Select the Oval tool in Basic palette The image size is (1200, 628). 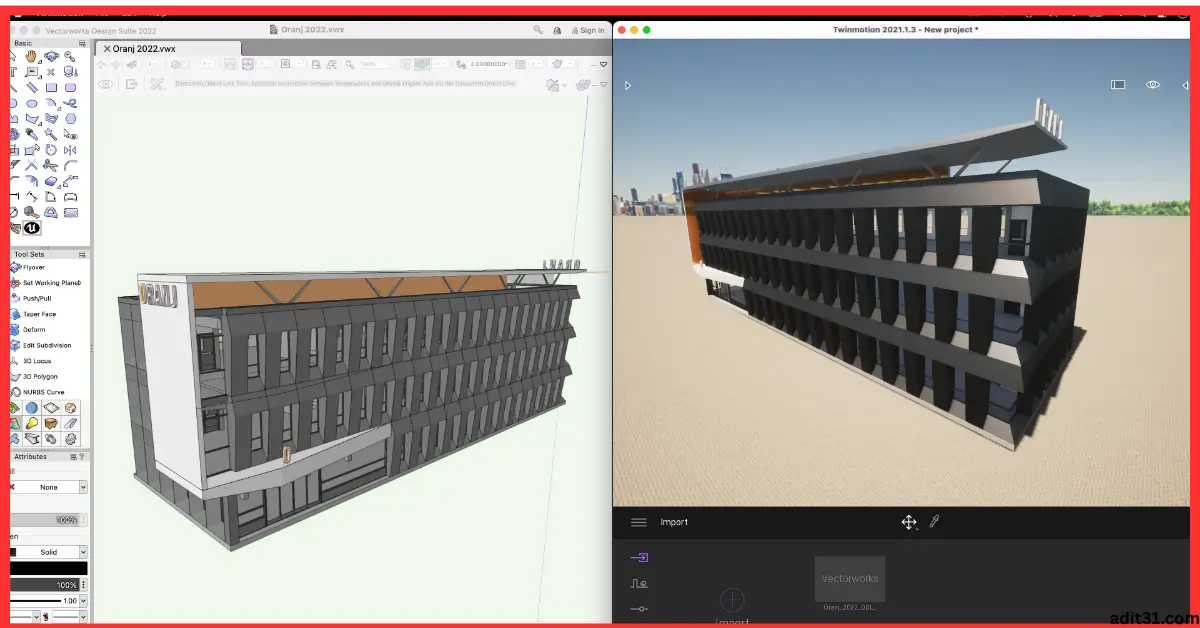click(x=31, y=104)
